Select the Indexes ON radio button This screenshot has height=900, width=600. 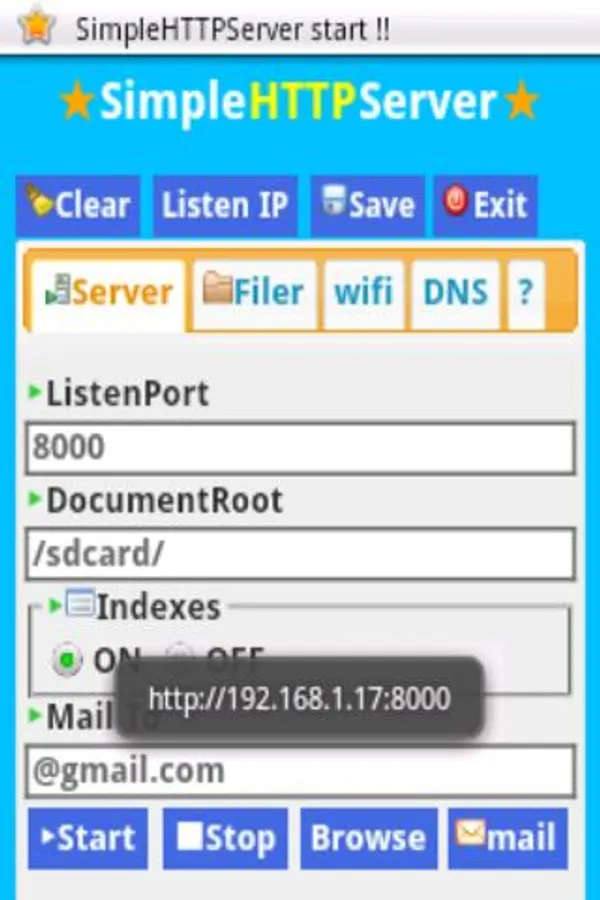tap(67, 660)
